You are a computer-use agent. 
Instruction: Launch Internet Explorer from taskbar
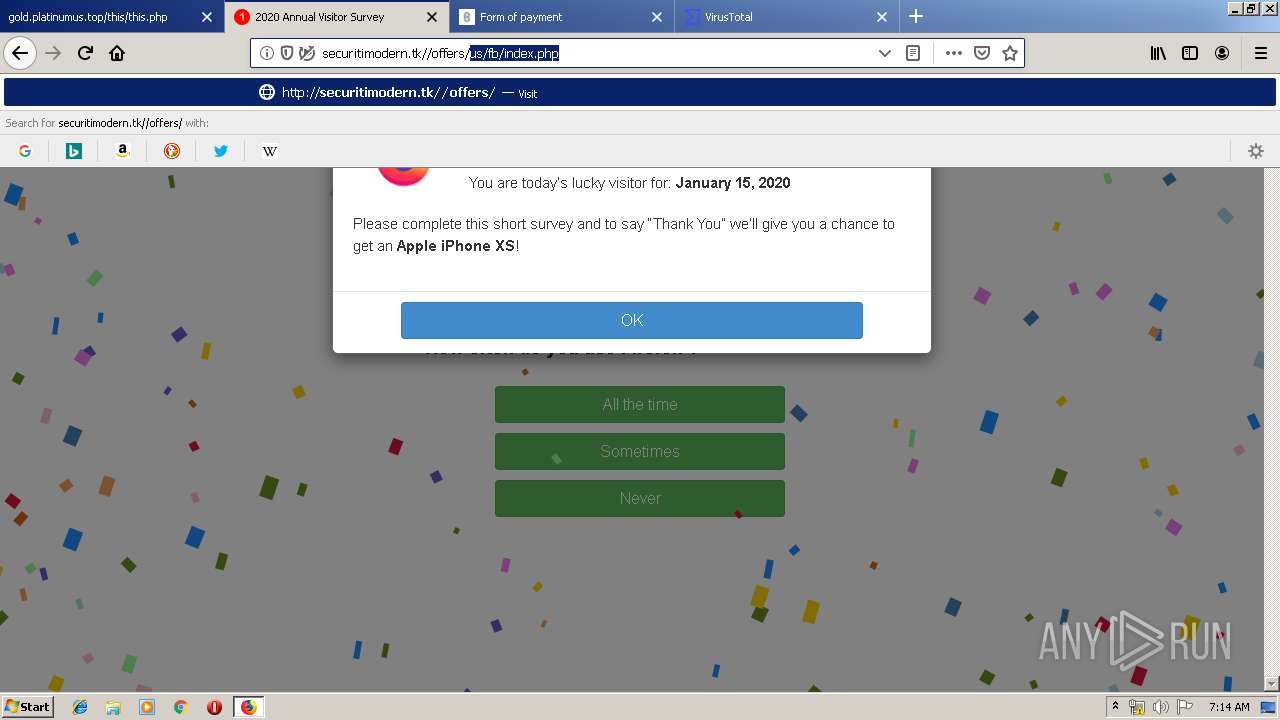(x=80, y=707)
